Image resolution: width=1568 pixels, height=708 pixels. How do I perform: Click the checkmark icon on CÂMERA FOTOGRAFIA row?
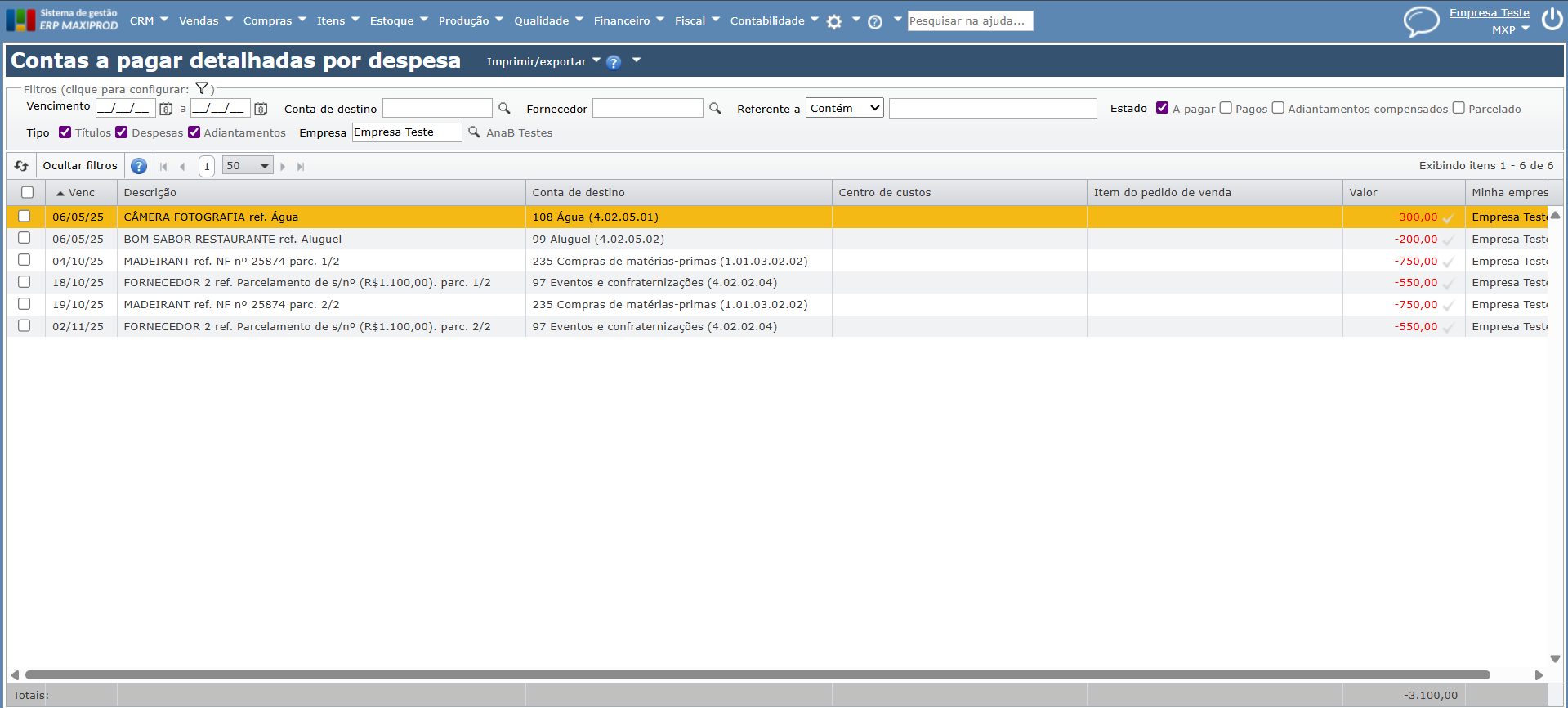click(1449, 218)
